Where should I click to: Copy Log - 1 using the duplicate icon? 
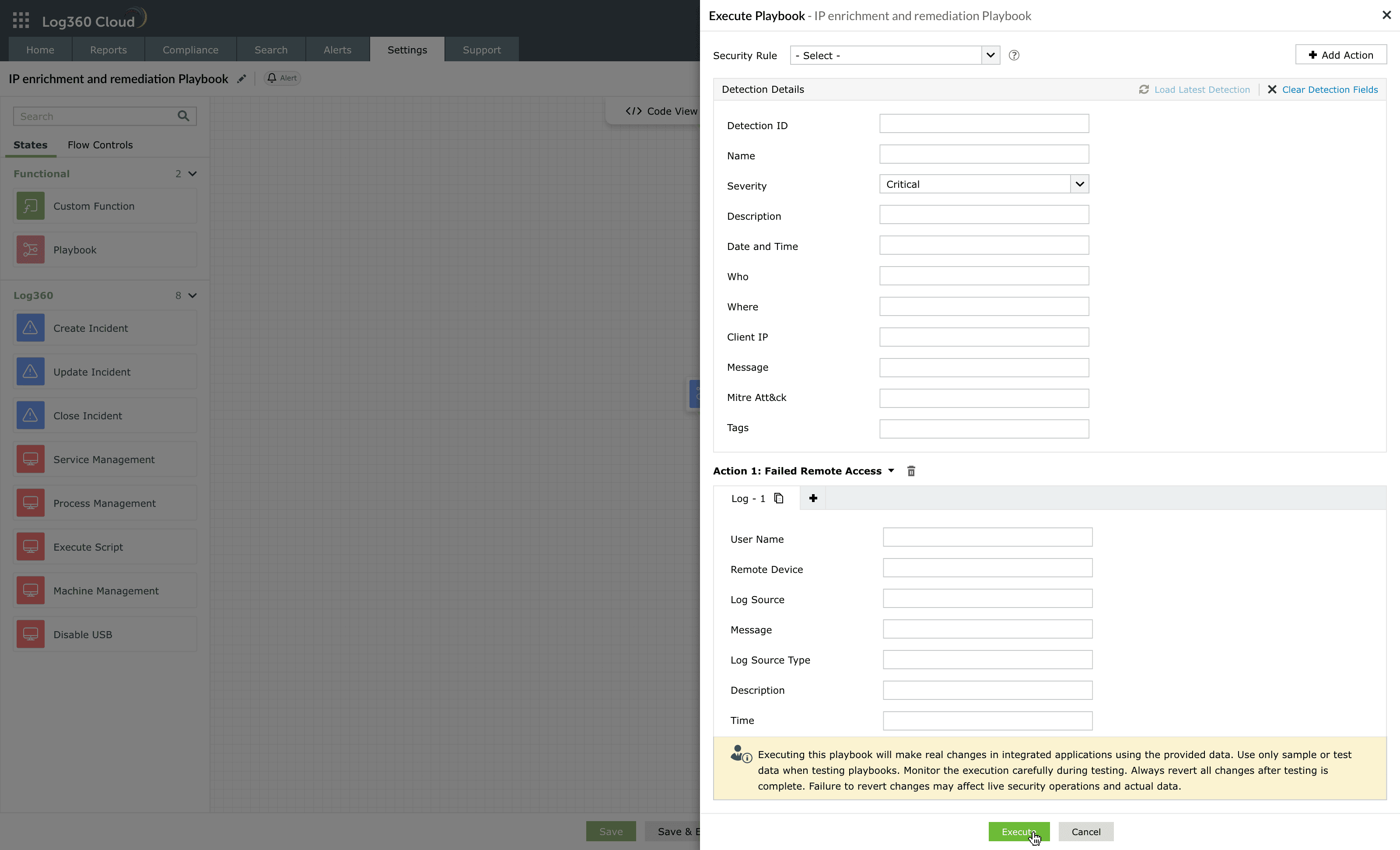pyautogui.click(x=779, y=498)
